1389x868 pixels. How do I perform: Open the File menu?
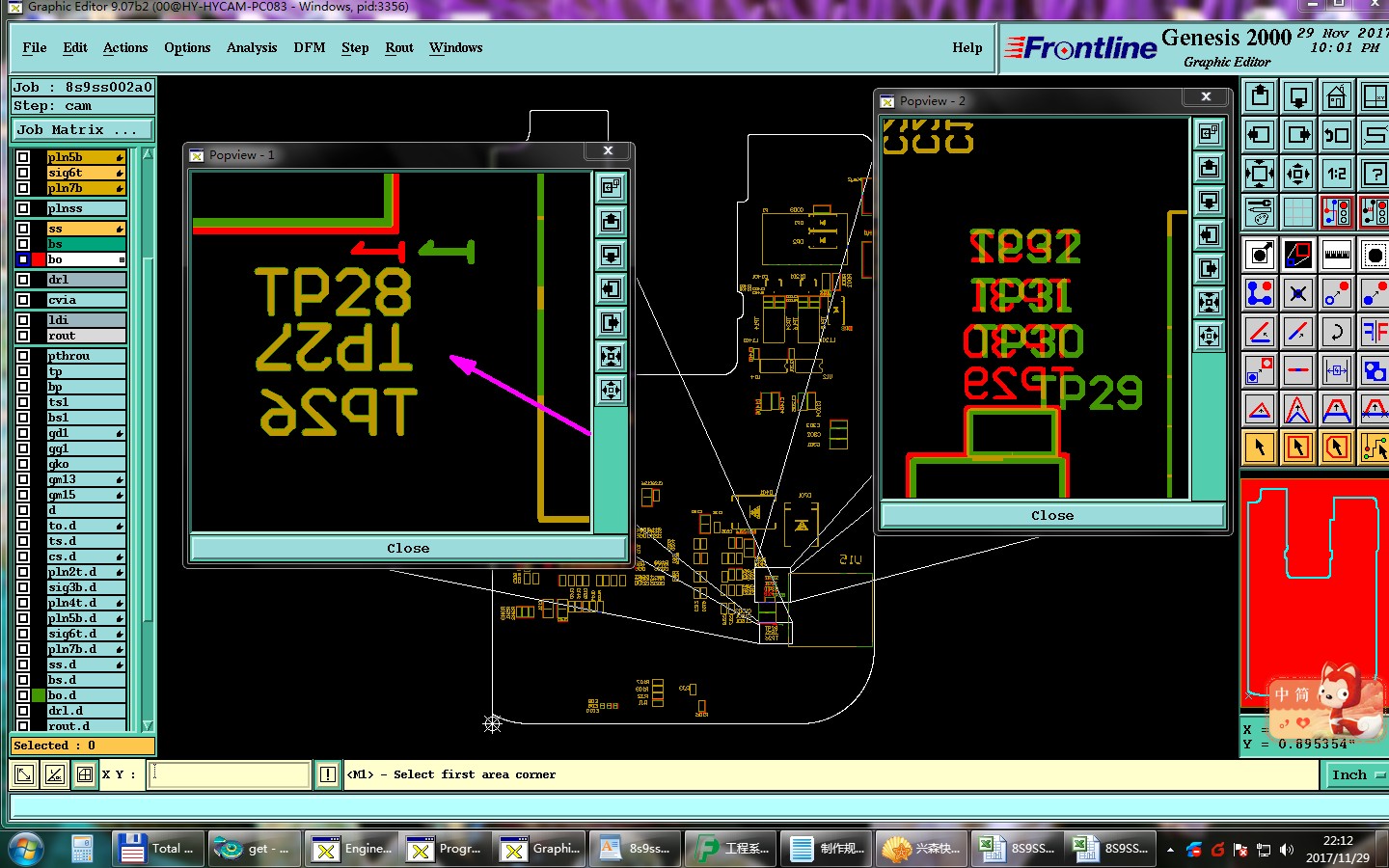35,47
